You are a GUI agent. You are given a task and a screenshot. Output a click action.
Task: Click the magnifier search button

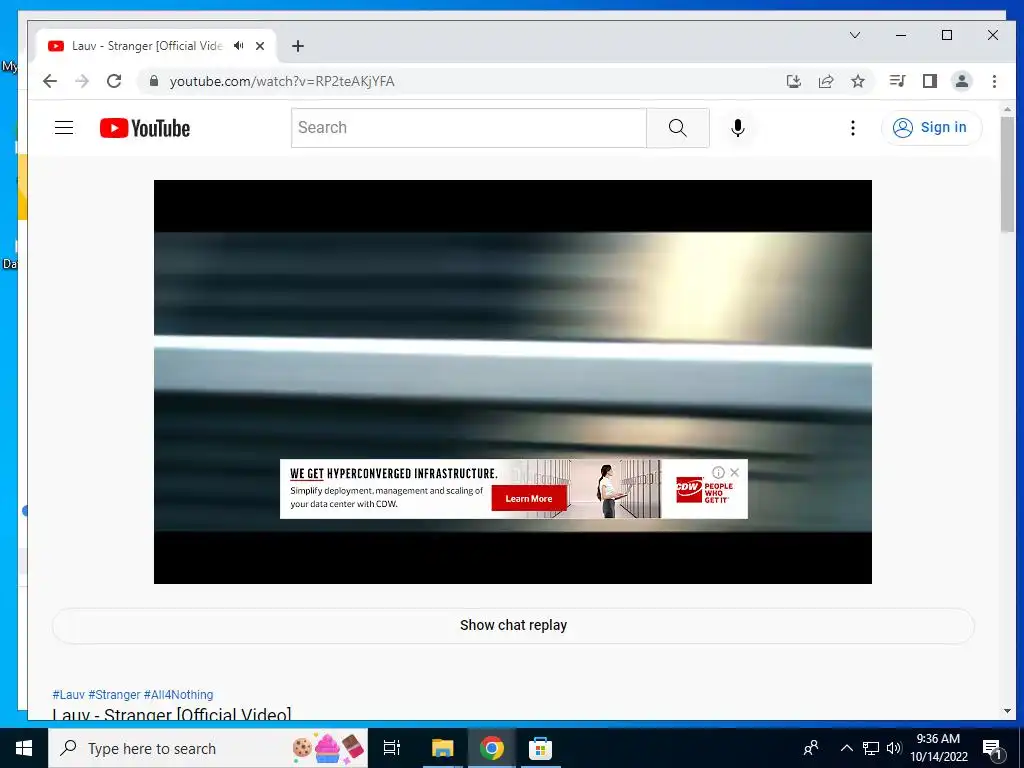tap(678, 128)
